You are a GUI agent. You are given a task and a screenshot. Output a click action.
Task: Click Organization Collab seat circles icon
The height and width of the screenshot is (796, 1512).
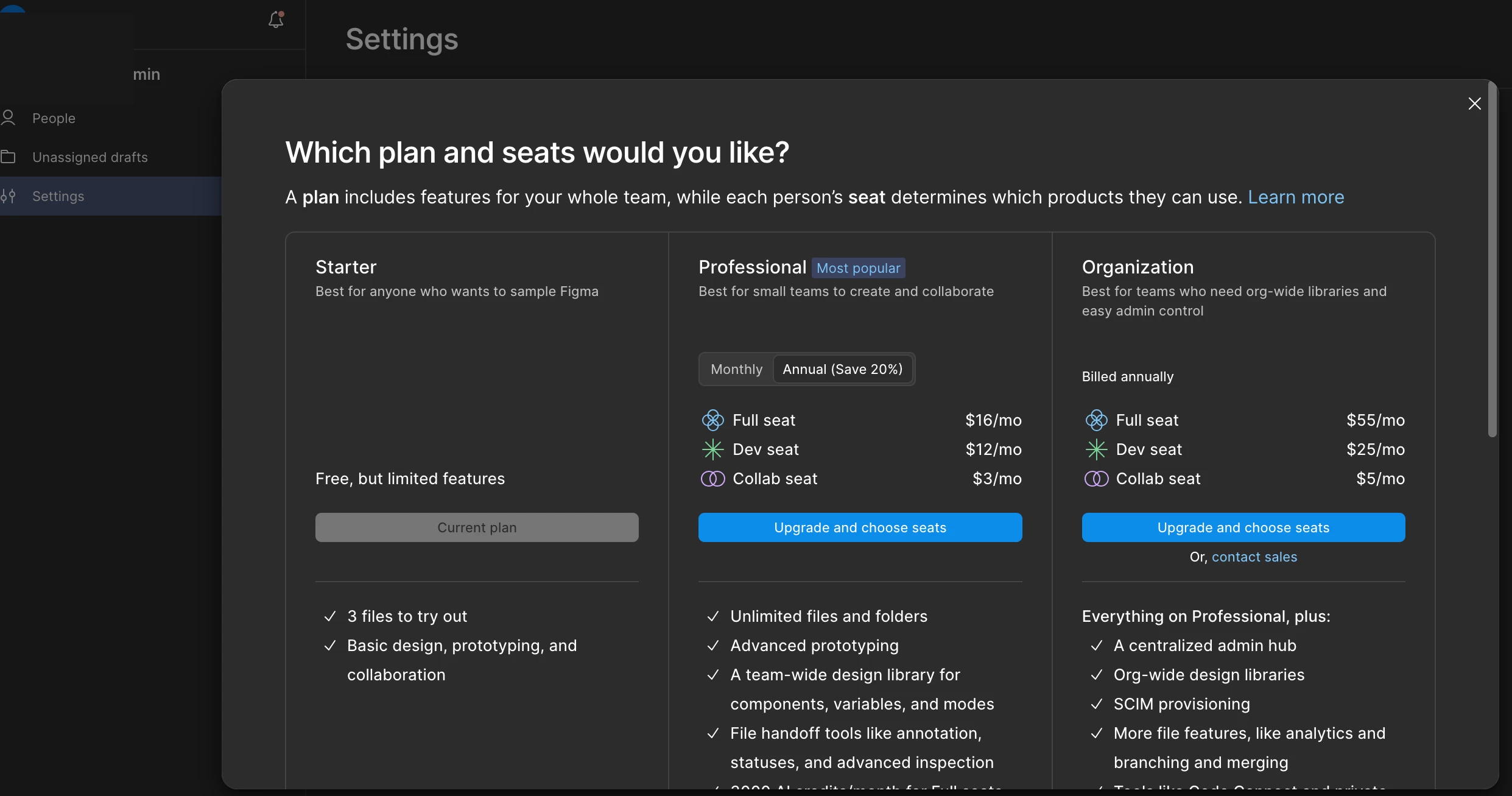(1096, 479)
